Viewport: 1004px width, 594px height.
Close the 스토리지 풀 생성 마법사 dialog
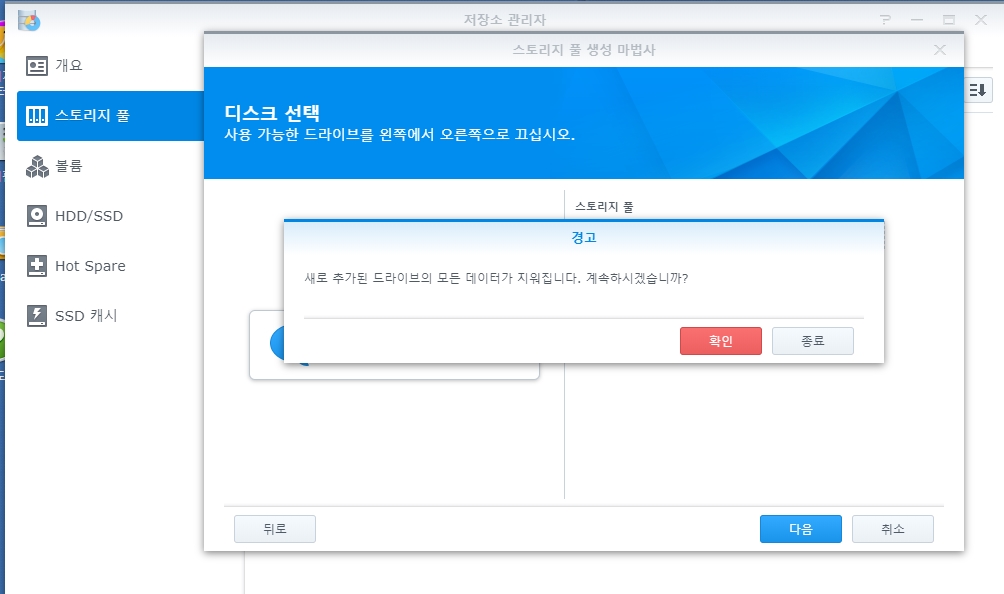[940, 50]
